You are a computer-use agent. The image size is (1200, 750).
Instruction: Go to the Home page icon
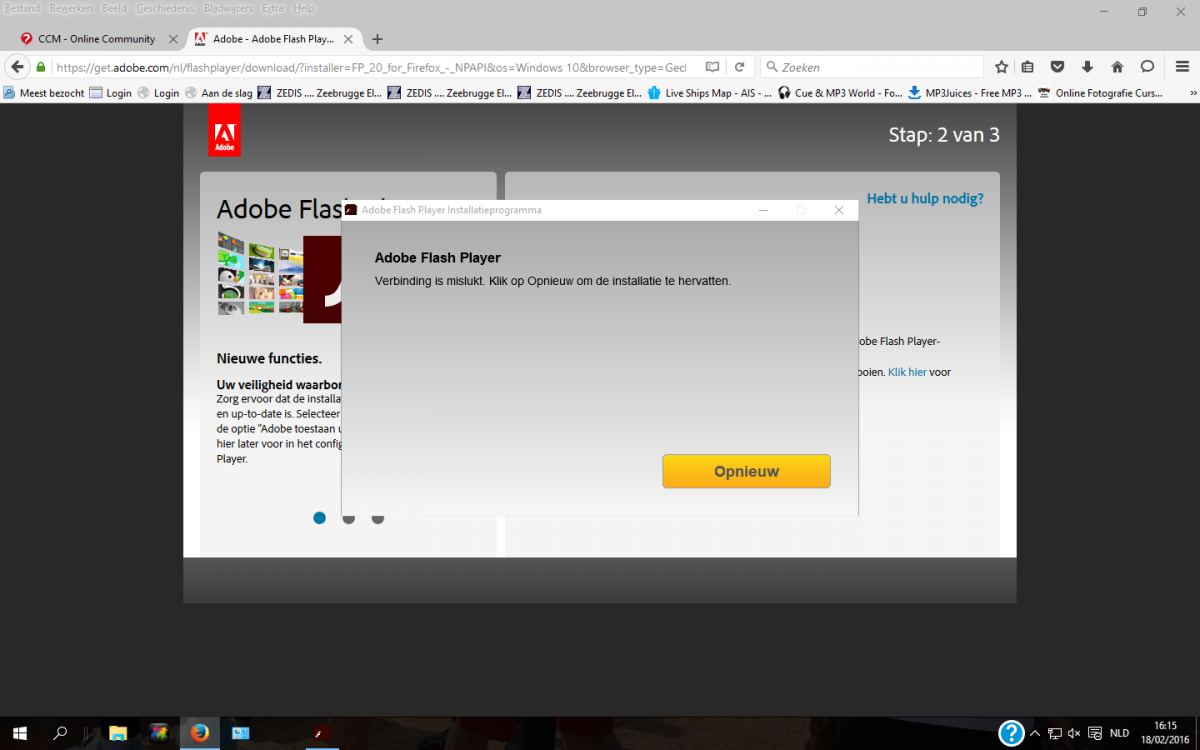pos(1117,67)
